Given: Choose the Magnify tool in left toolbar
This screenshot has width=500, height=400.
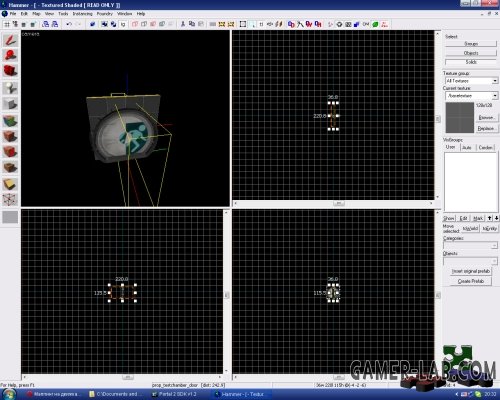Looking at the screenshot, I should 10,55.
